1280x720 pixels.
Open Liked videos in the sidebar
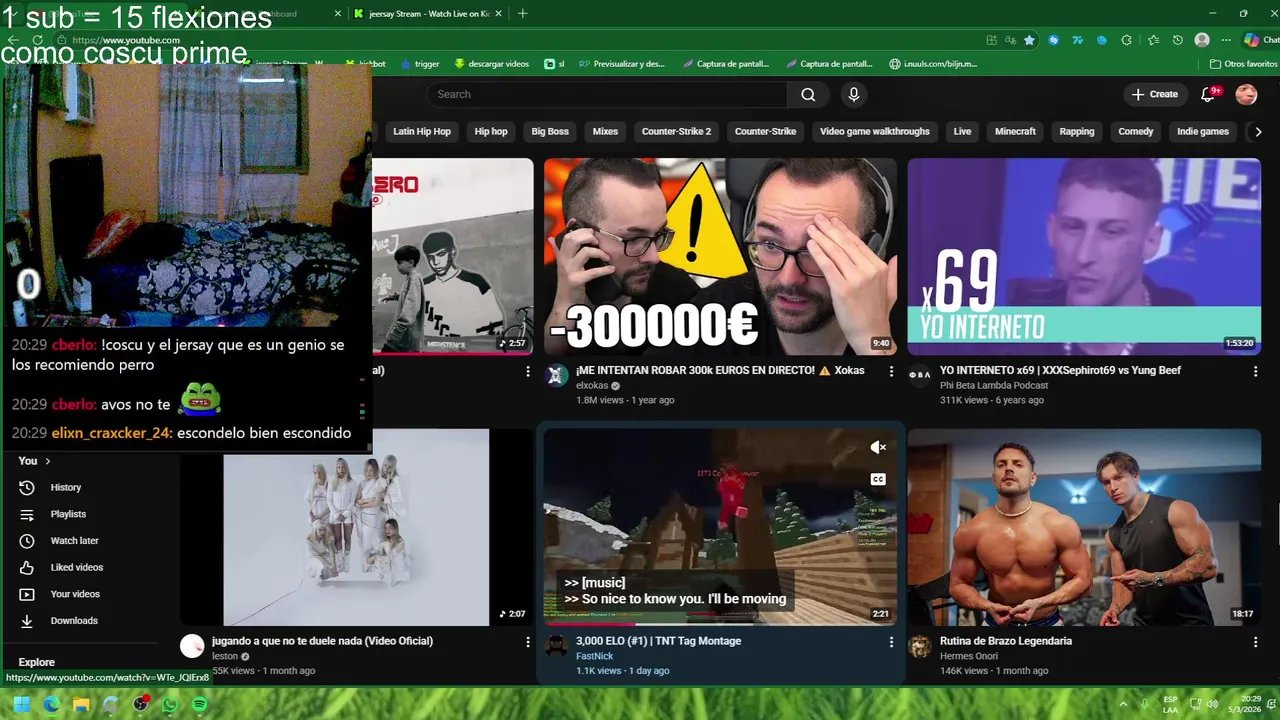pos(76,567)
